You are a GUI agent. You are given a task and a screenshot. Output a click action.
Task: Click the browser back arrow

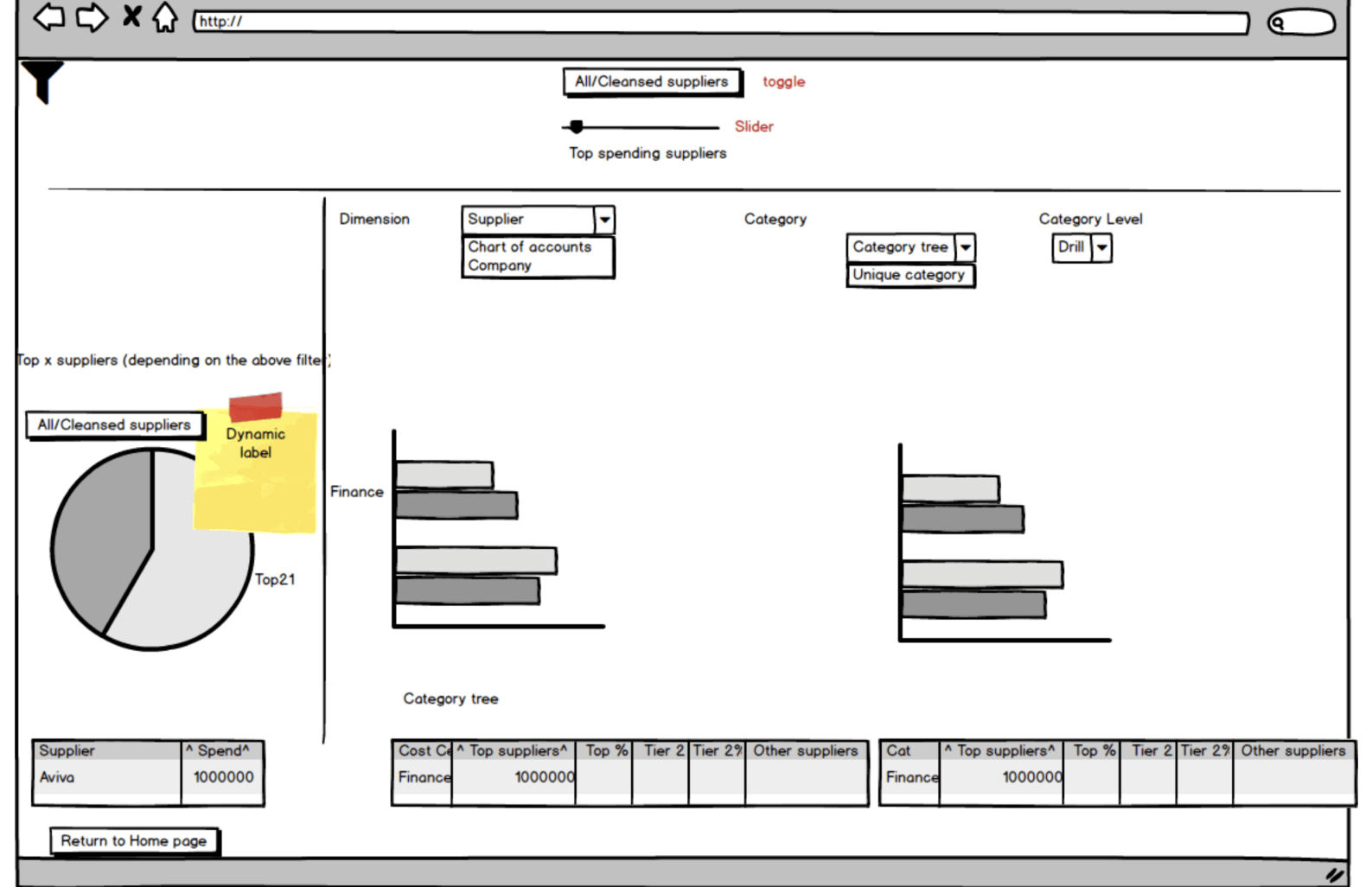click(49, 16)
